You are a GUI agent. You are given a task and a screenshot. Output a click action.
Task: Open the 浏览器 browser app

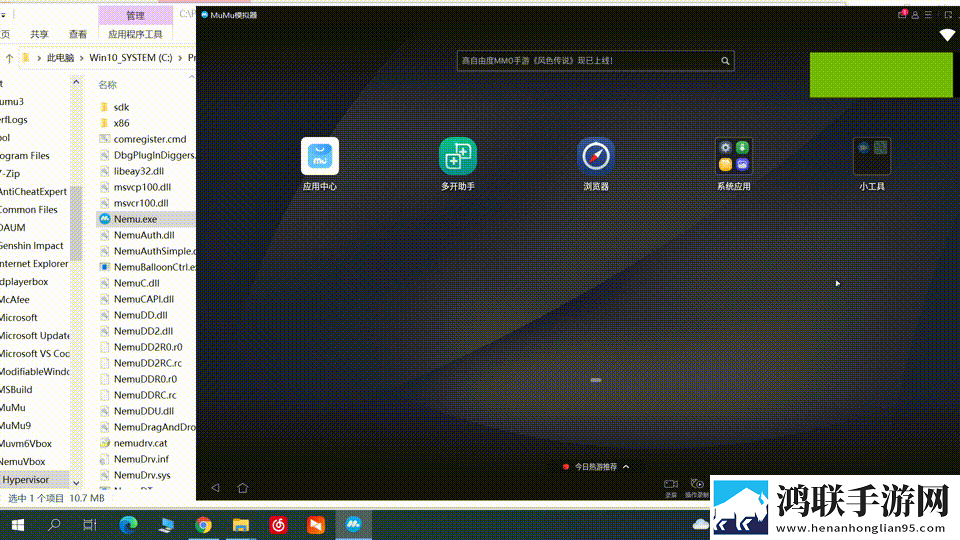pos(596,156)
